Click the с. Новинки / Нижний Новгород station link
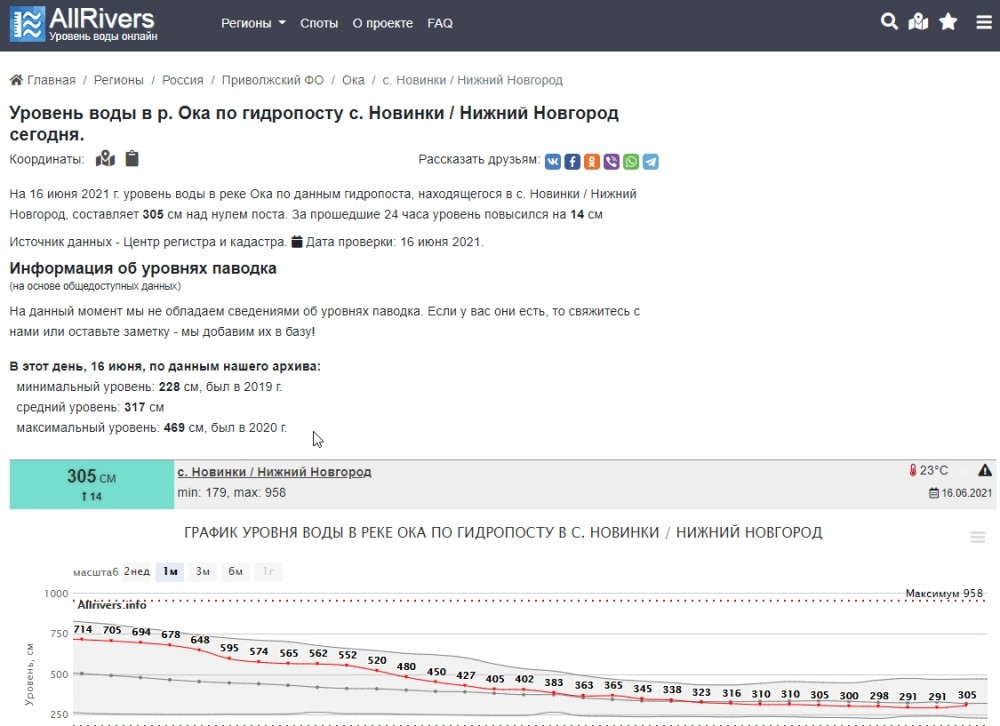Viewport: 1000px width, 726px height. coord(274,472)
